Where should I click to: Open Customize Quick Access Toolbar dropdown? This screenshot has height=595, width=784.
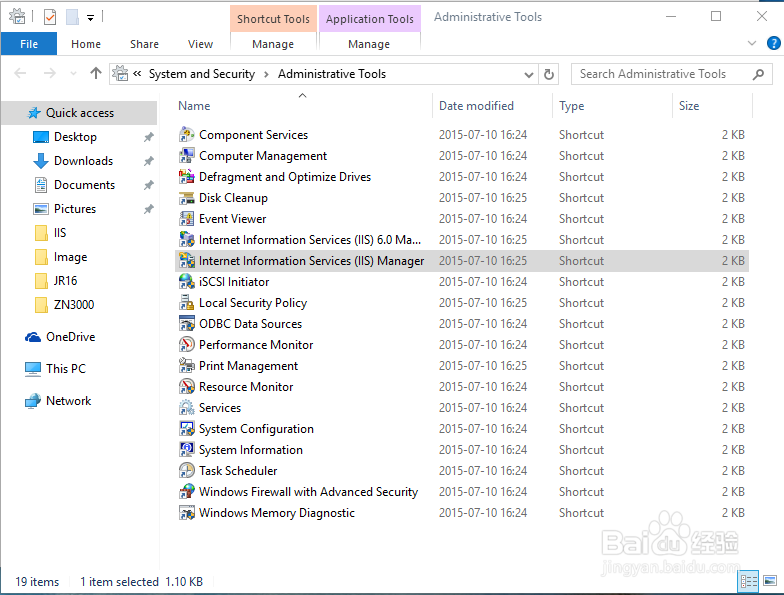click(90, 18)
